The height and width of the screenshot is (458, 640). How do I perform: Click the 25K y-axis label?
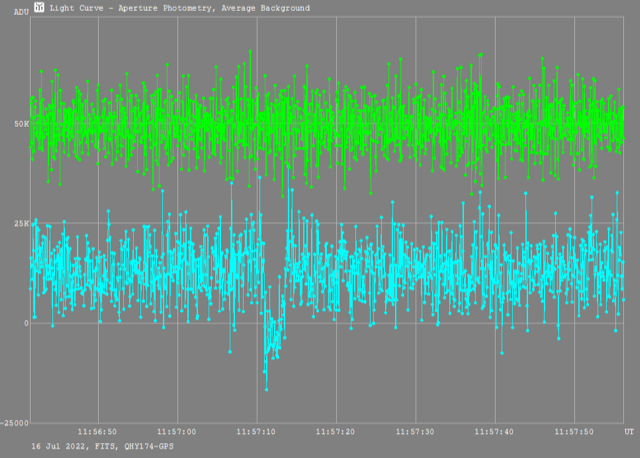pos(21,224)
